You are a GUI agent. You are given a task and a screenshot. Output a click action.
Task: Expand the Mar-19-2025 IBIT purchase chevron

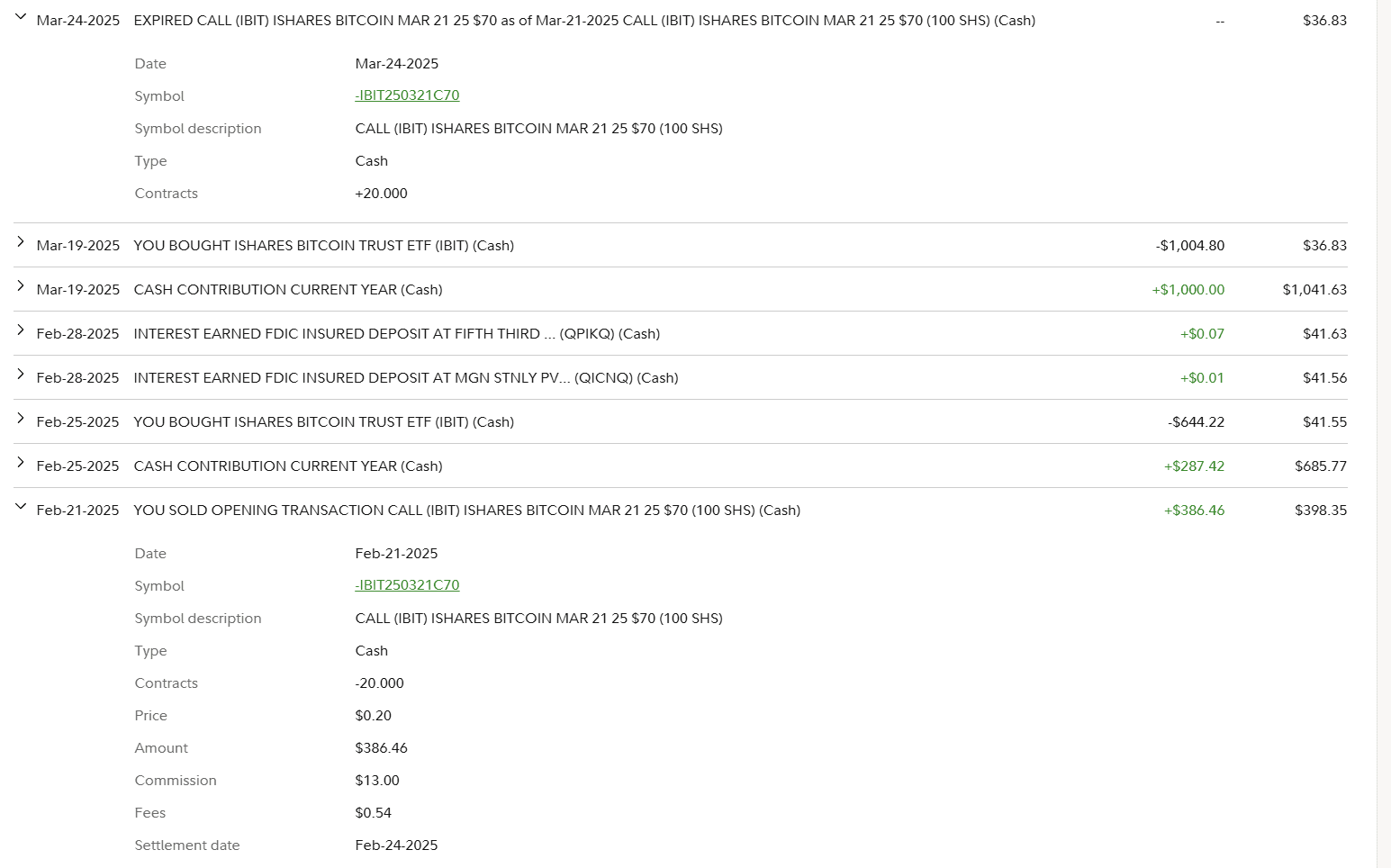(x=21, y=242)
